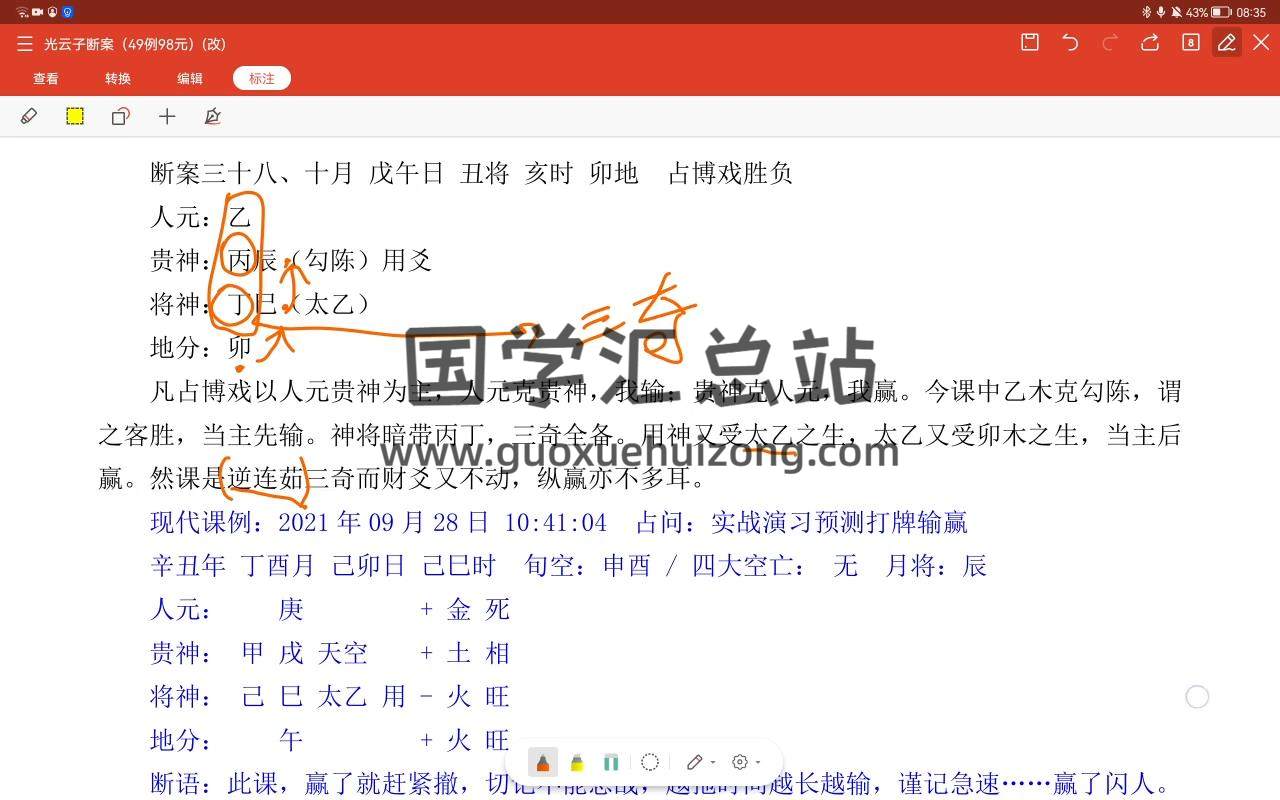Tap the Bluetooth icon in the status bar

click(1146, 12)
